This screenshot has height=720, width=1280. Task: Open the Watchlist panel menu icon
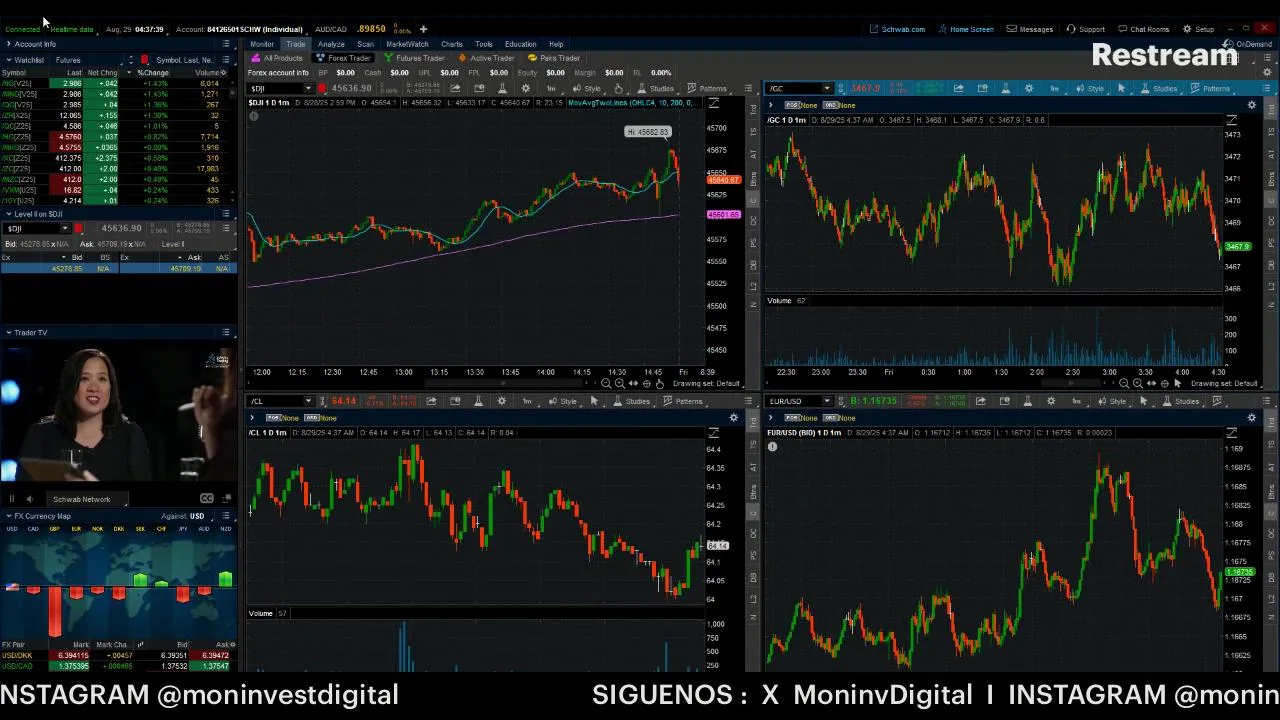pos(226,60)
